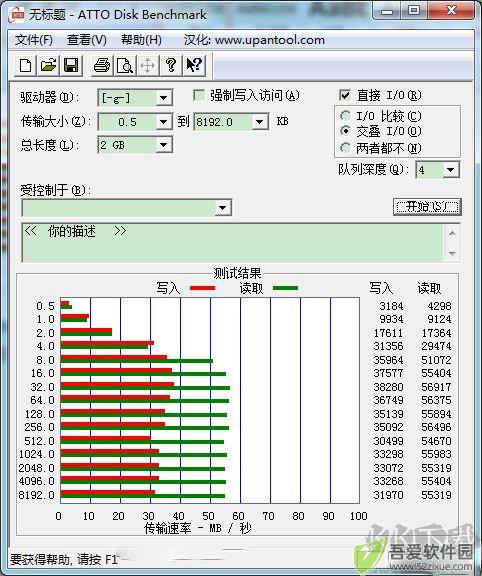Click read value 55983 for 1024.0 row
This screenshot has width=482, height=576.
(x=436, y=454)
